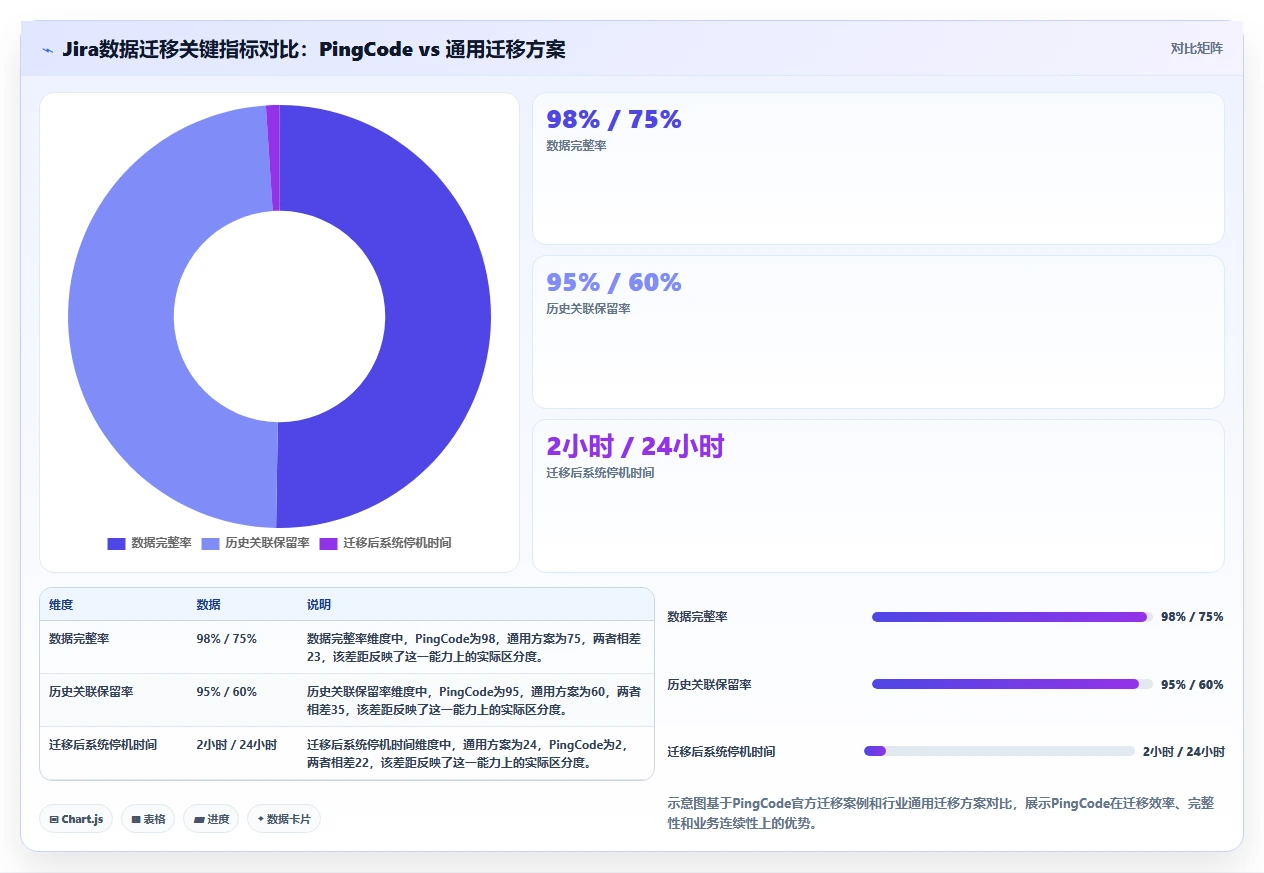This screenshot has width=1264, height=873.
Task: Click the 数据卡片 tag chip
Action: 284,819
